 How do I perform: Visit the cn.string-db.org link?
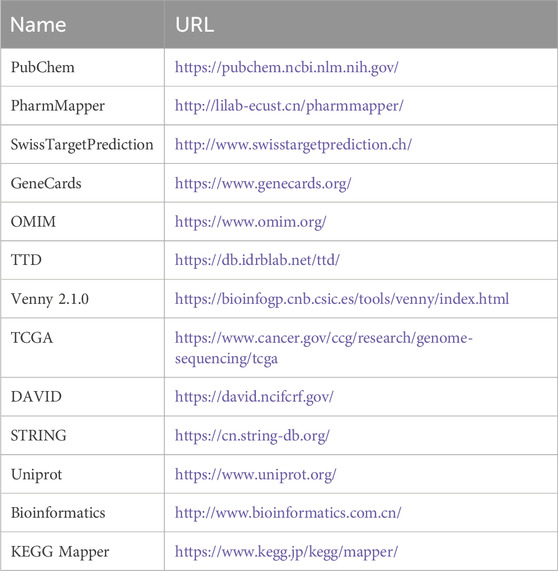tap(252, 436)
